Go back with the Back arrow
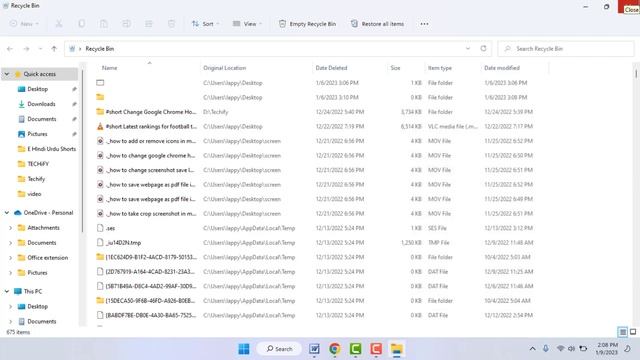This screenshot has height=360, width=640. click(x=10, y=49)
